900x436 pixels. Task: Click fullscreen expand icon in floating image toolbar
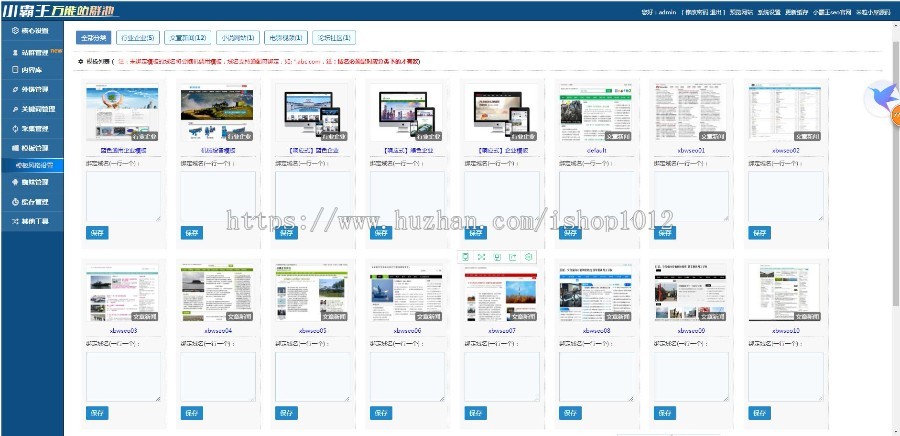[482, 257]
